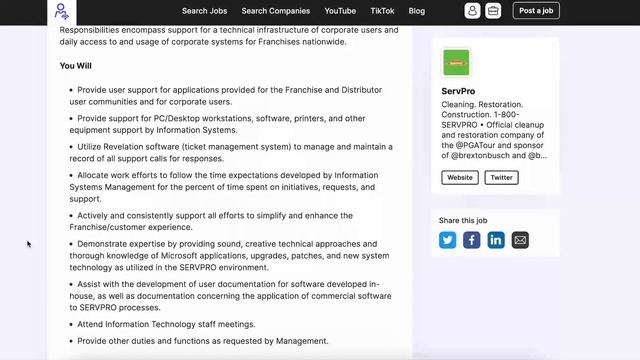This screenshot has height=360, width=640.
Task: Click the 'You Will' heading
Action: (x=76, y=66)
